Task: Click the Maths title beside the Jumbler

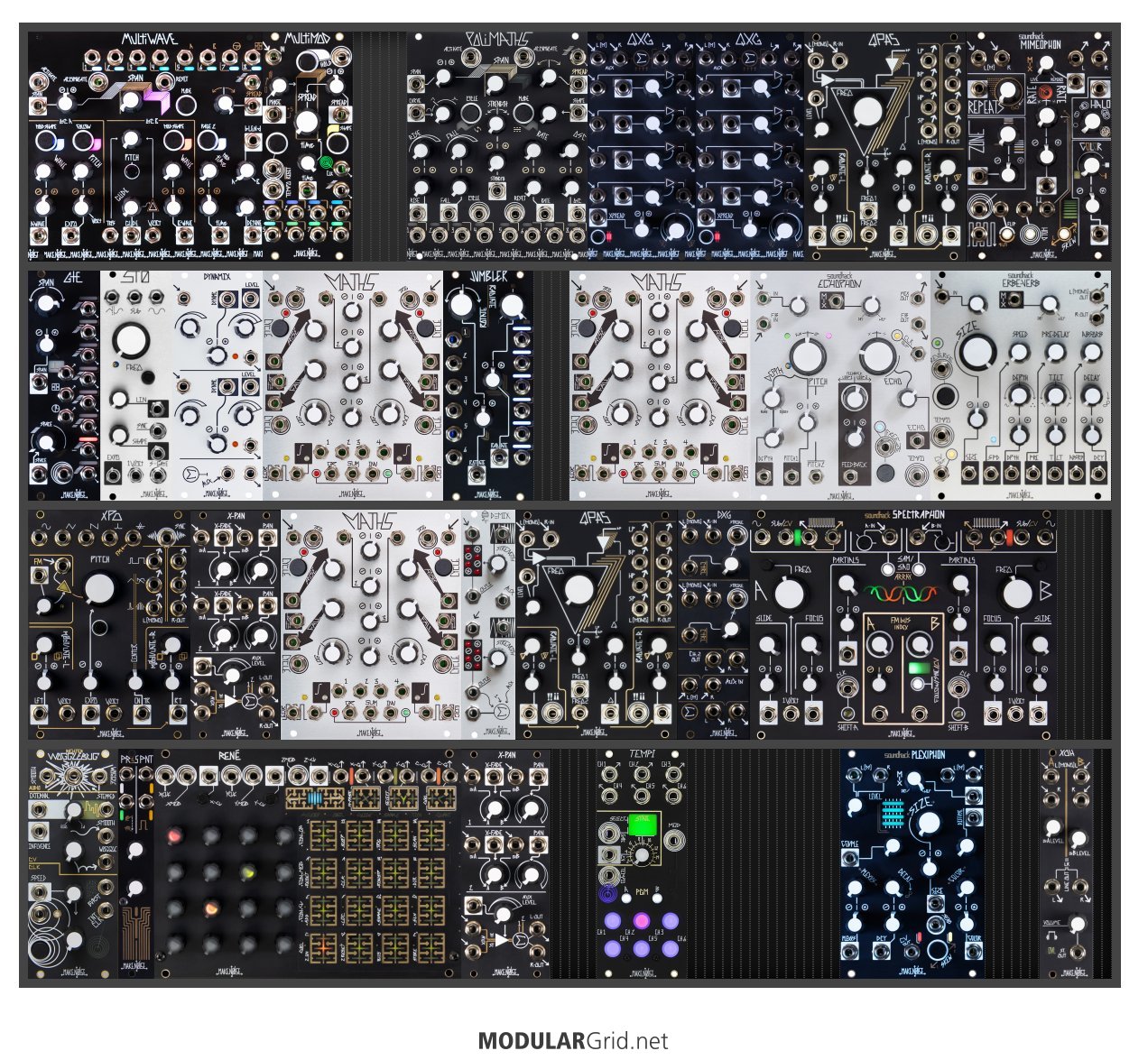Action: coord(352,283)
